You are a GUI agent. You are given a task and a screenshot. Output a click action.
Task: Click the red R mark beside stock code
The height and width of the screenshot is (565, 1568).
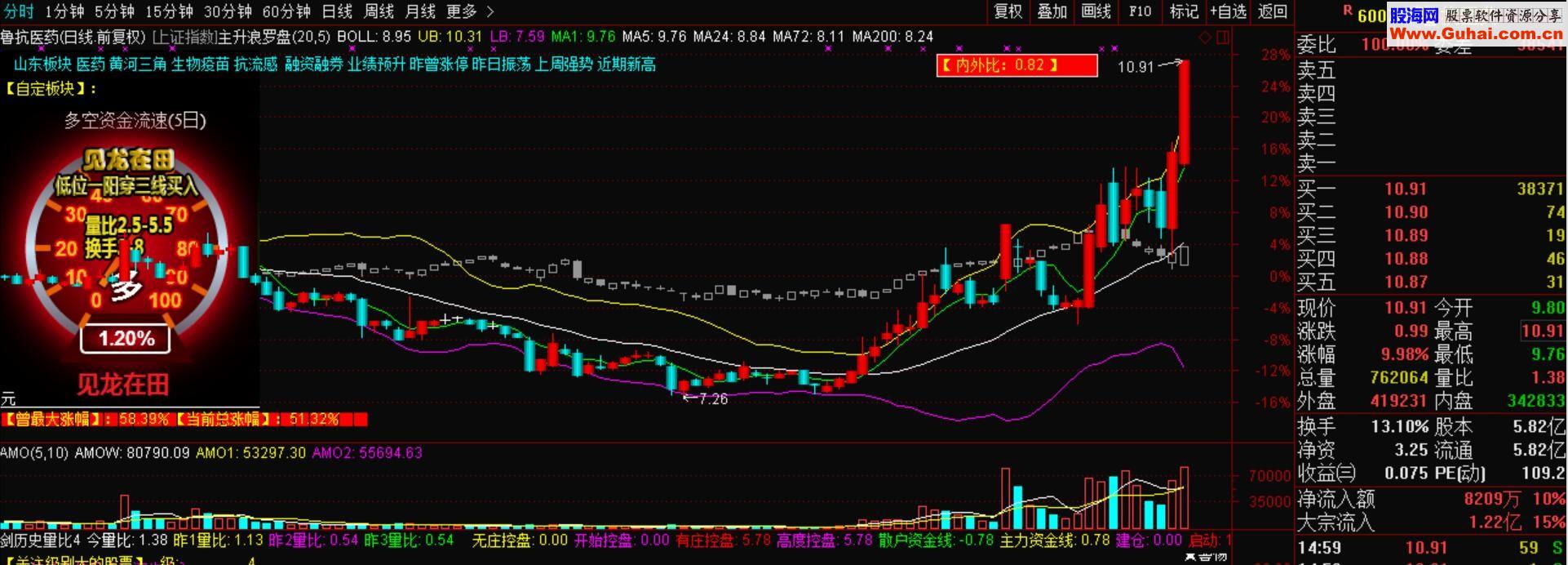(1348, 11)
